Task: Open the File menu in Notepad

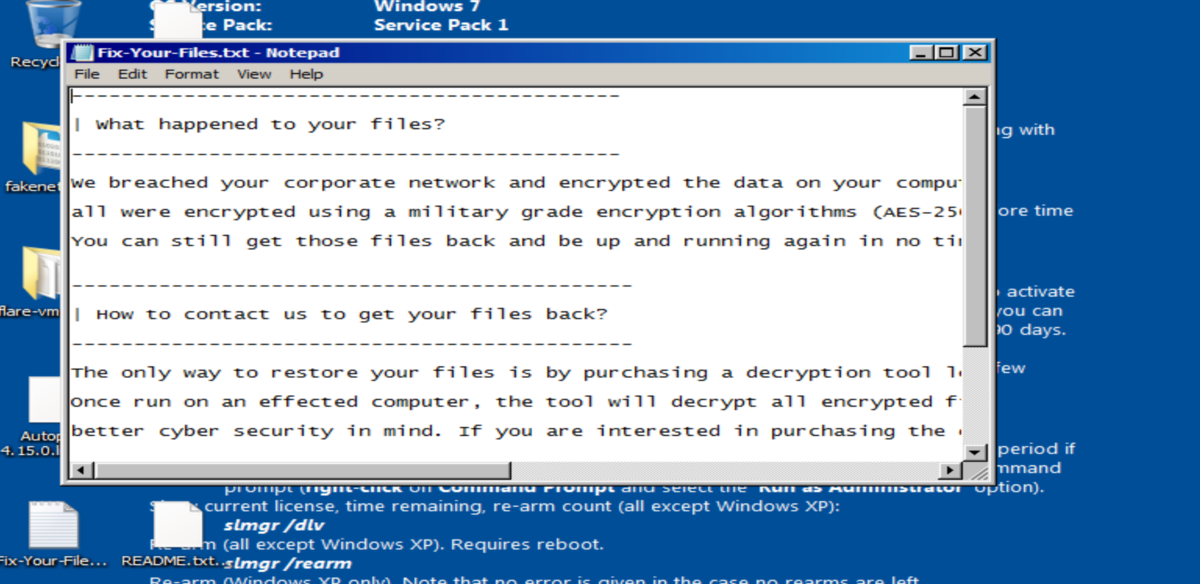Action: click(87, 74)
